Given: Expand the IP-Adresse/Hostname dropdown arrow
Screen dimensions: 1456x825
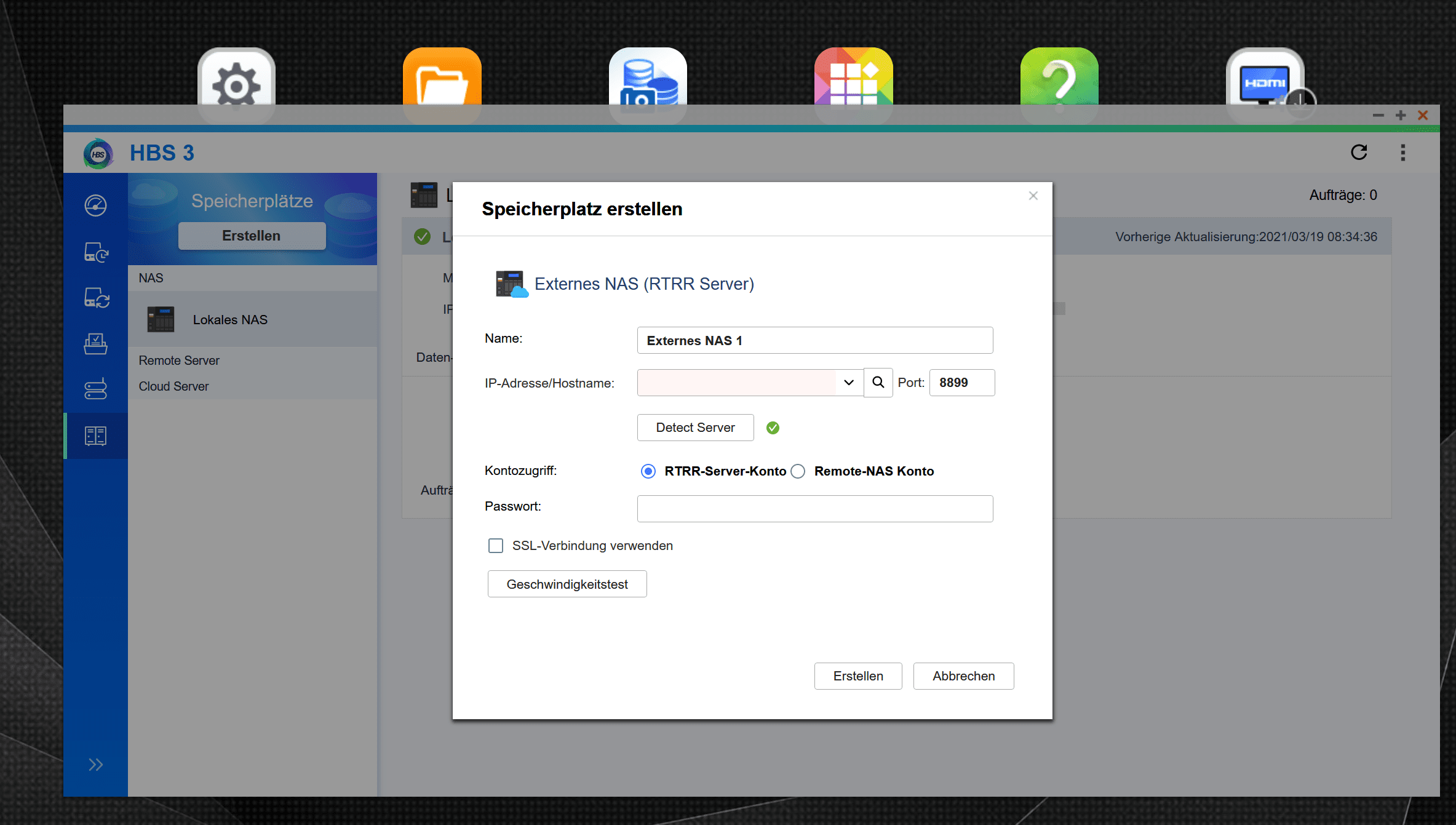Looking at the screenshot, I should coord(849,383).
